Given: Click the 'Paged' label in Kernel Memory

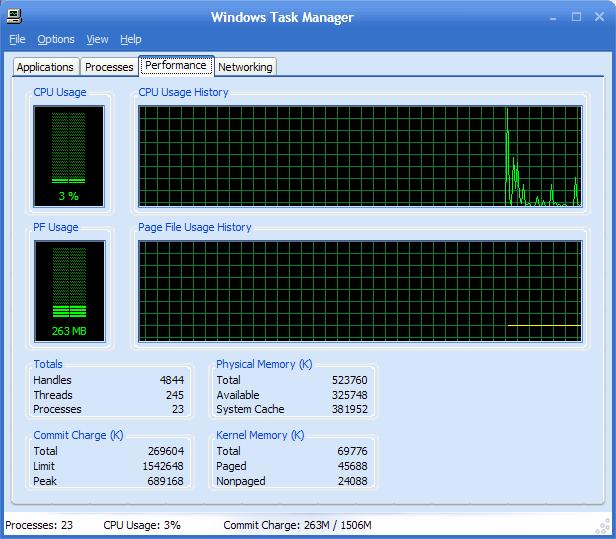Looking at the screenshot, I should 231,466.
